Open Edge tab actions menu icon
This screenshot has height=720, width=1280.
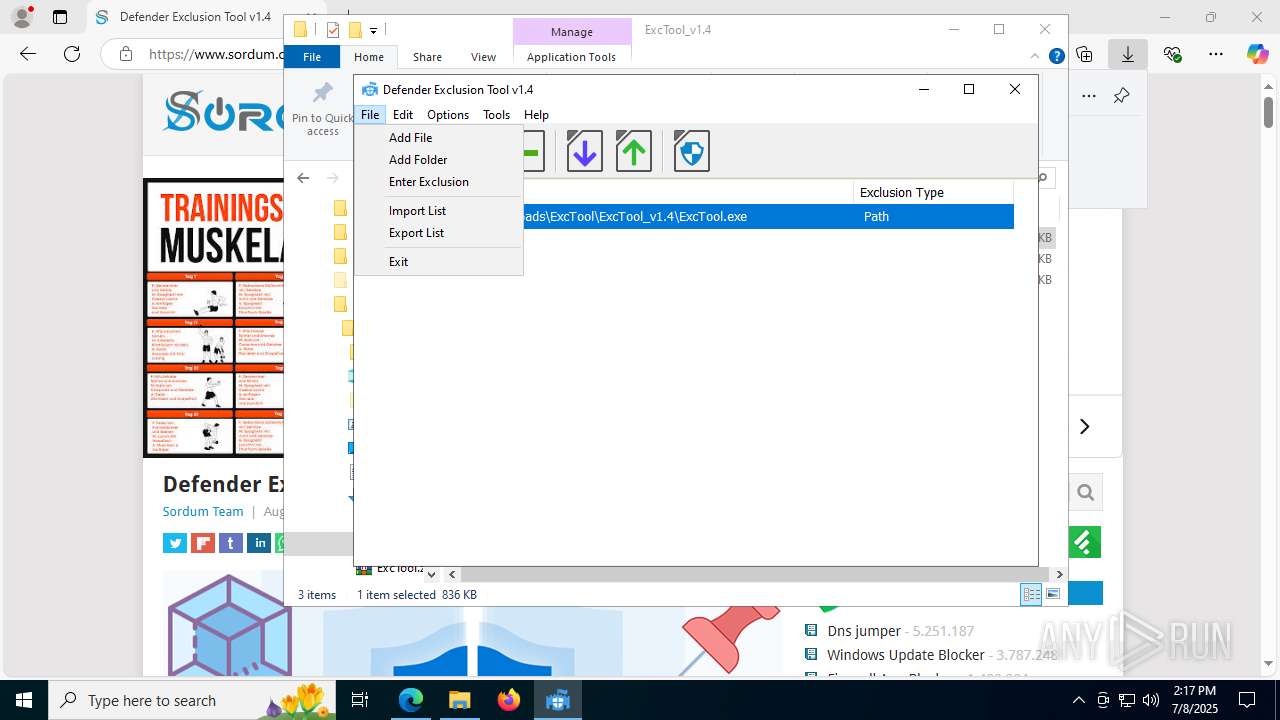60,17
